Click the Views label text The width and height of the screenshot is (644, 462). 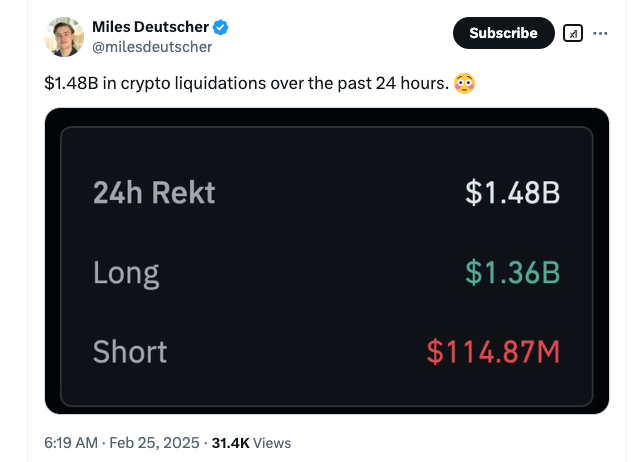(x=272, y=443)
